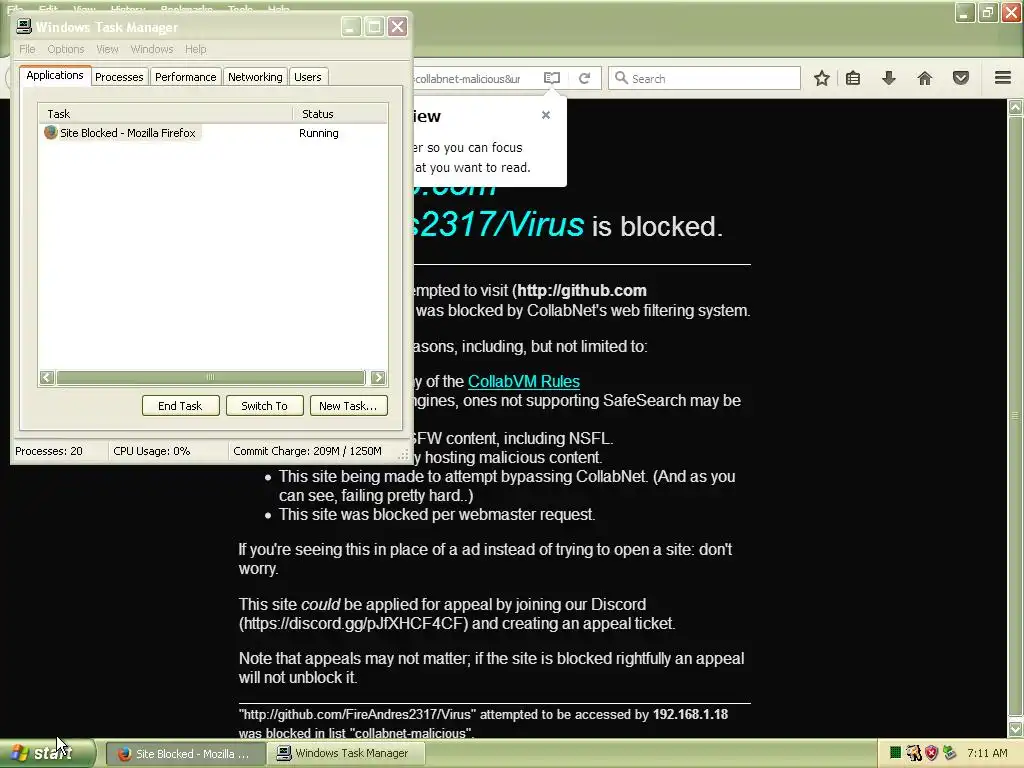Click the Firefox address bar URL

click(x=468, y=78)
